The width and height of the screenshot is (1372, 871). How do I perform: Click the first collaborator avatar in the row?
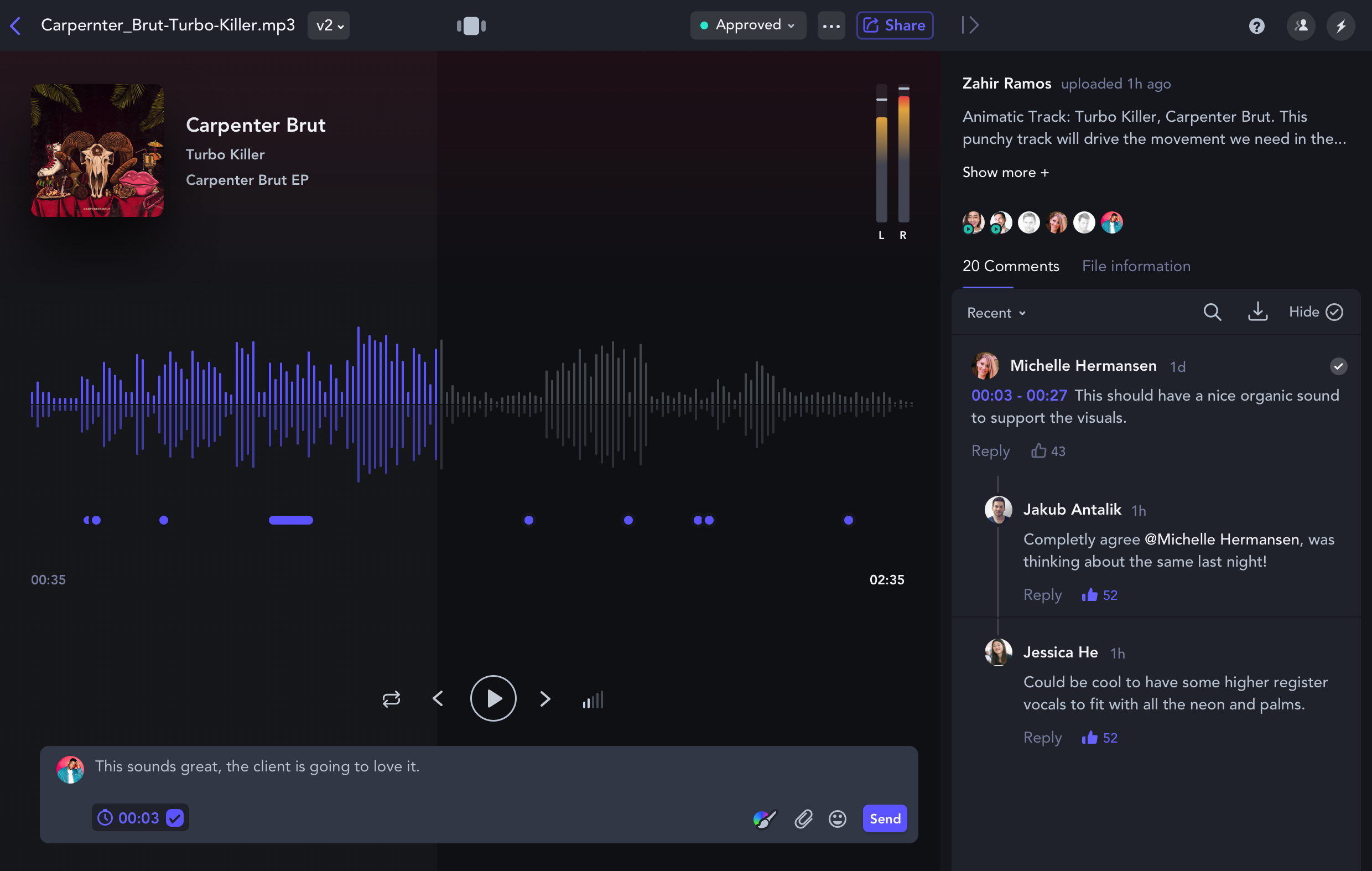pos(973,222)
